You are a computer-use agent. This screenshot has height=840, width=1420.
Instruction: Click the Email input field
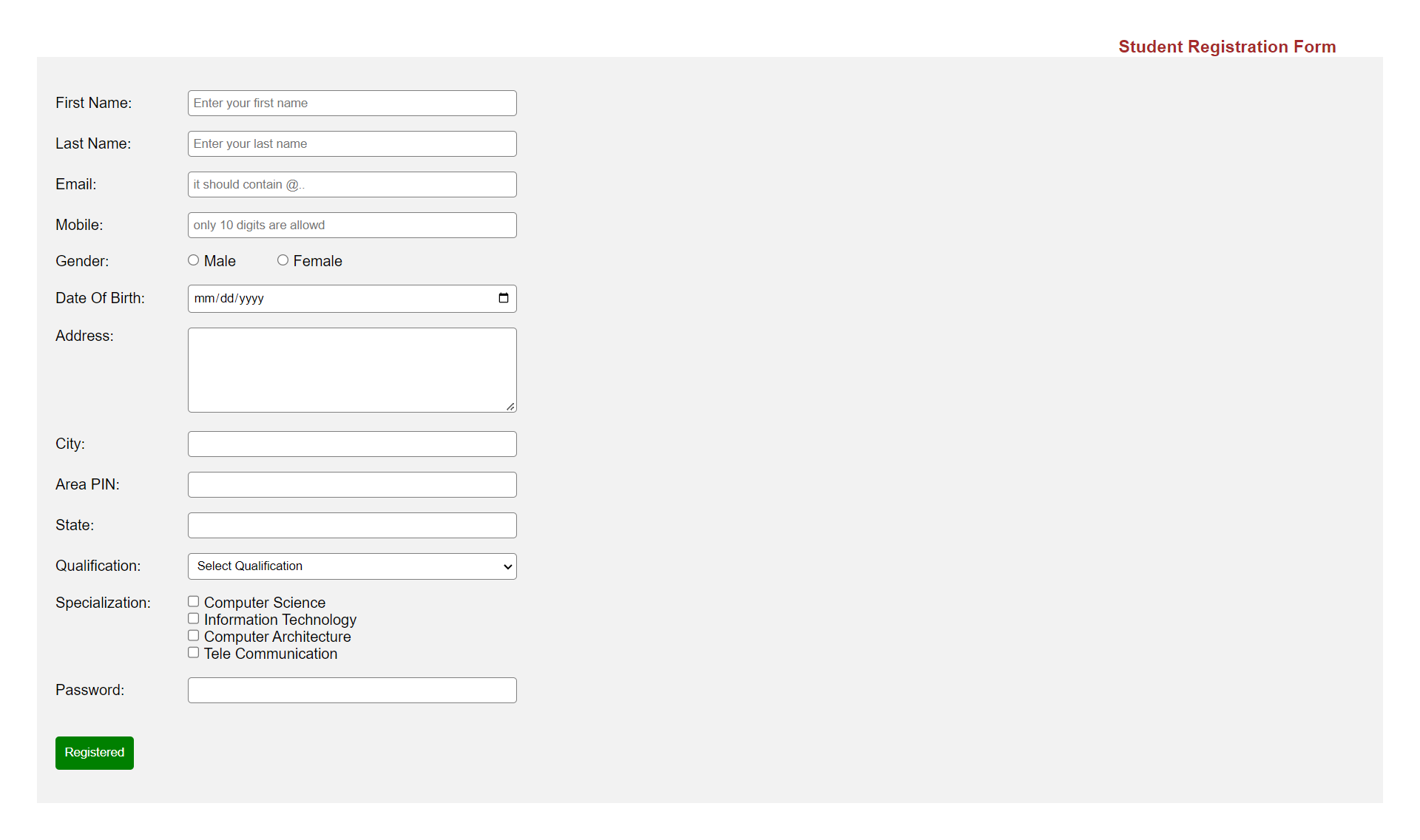352,185
